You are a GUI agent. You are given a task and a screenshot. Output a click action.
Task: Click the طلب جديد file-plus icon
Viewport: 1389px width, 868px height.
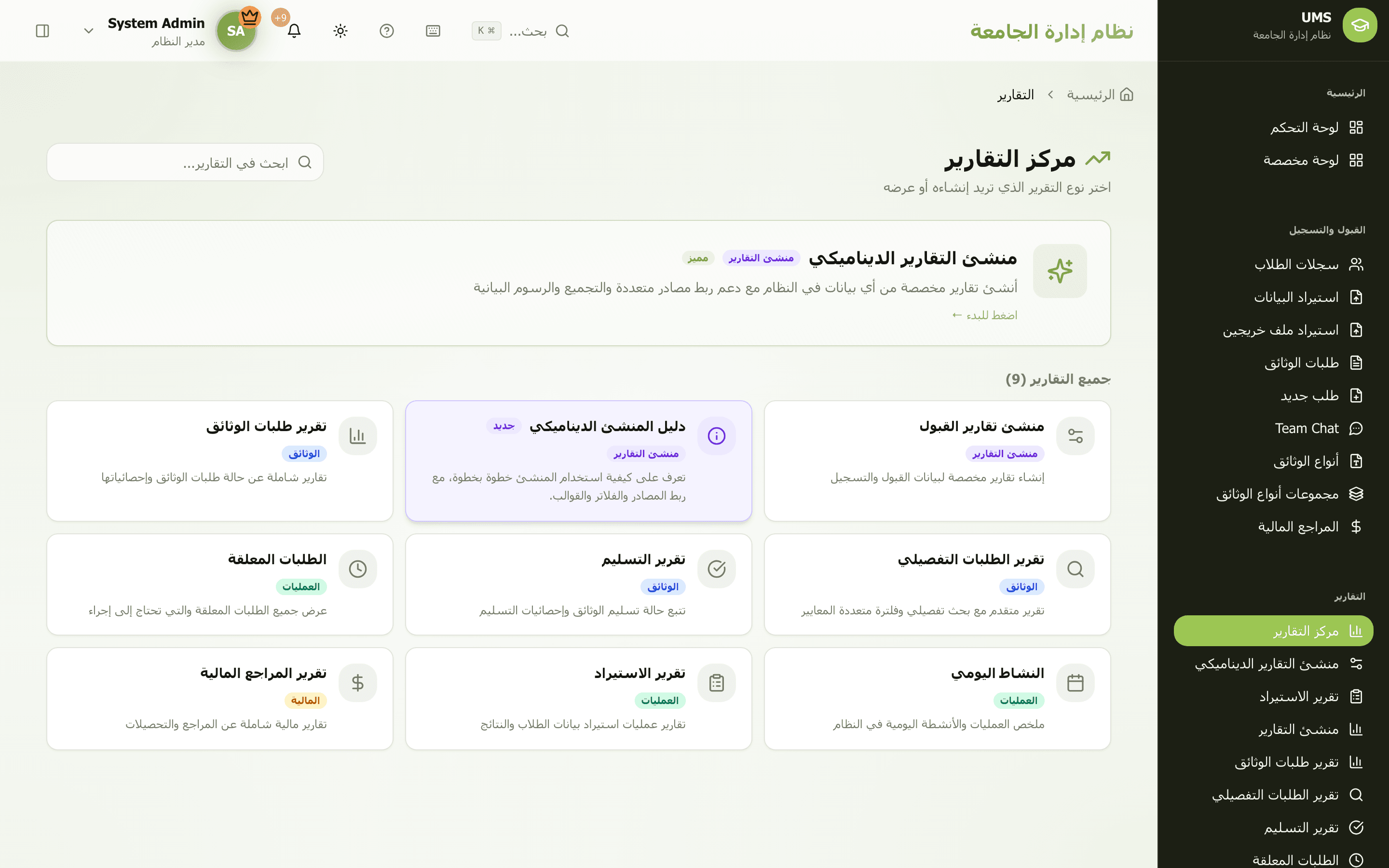[1356, 395]
